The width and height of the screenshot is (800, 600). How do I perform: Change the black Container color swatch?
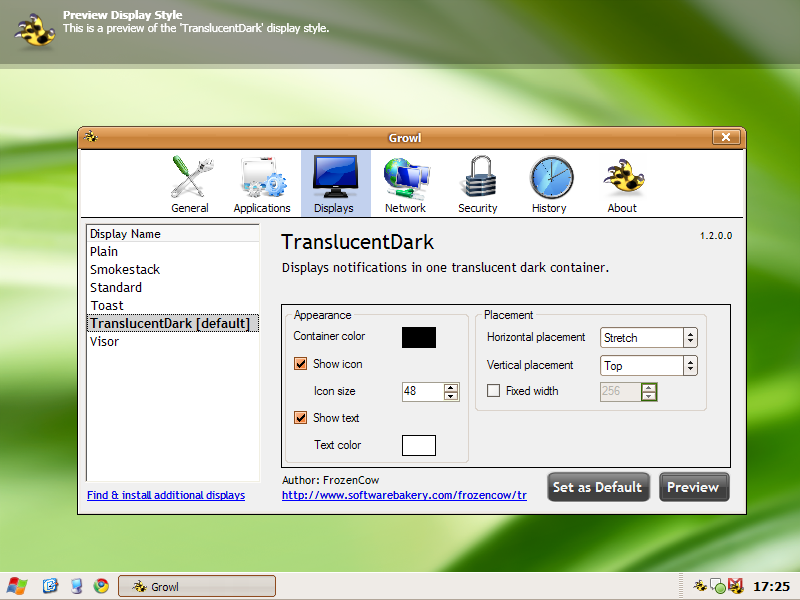click(419, 337)
